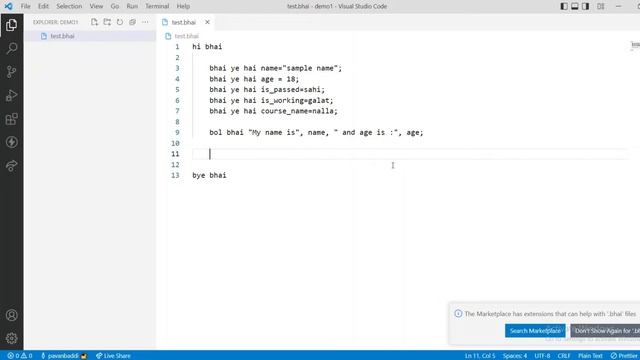This screenshot has height=360, width=640.
Task: Open the Manage settings gear
Action: [x=11, y=338]
